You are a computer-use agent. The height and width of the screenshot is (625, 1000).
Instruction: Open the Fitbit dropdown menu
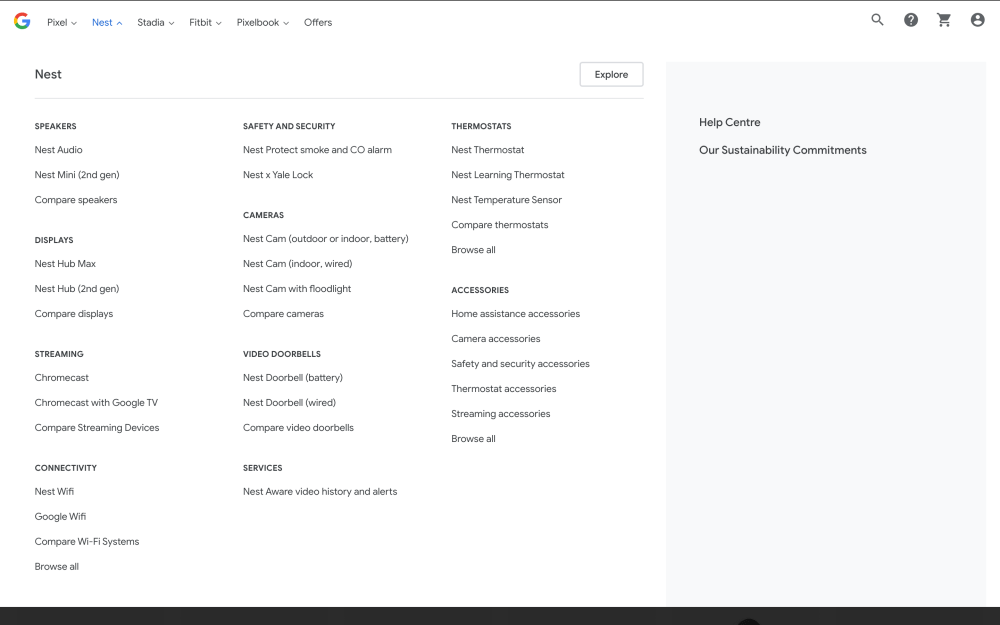[205, 22]
